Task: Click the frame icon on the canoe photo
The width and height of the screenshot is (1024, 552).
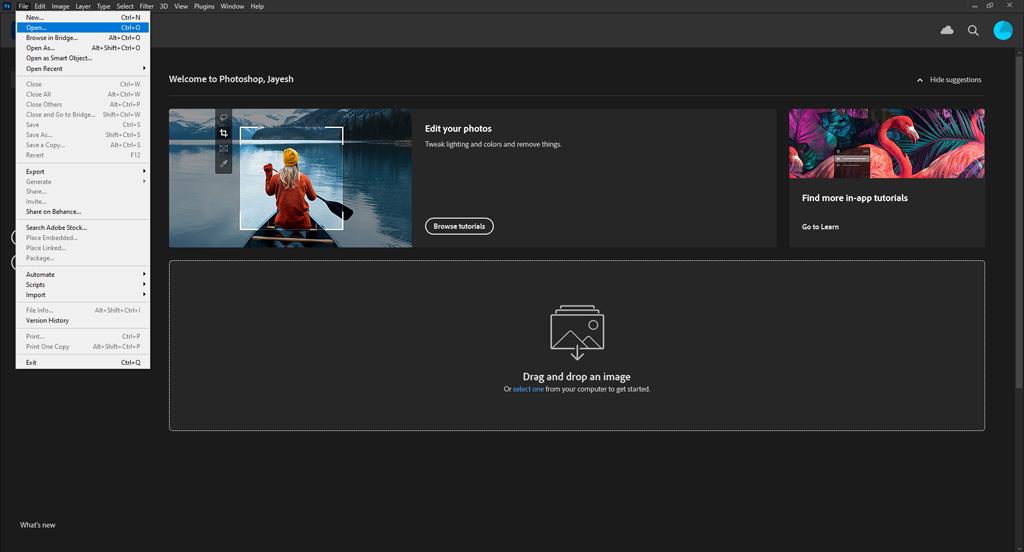Action: click(x=223, y=148)
